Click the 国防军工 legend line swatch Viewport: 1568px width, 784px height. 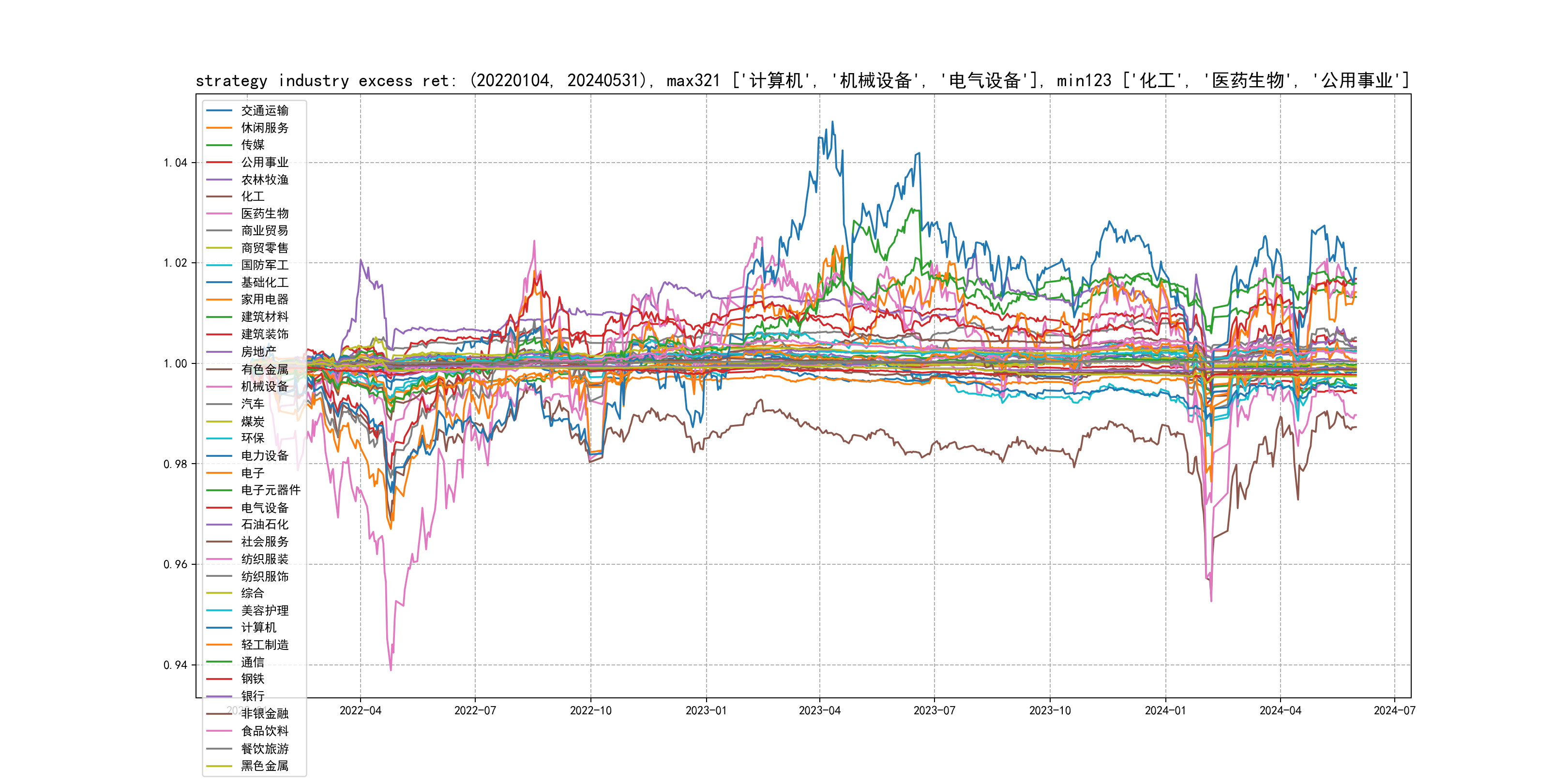pyautogui.click(x=219, y=265)
